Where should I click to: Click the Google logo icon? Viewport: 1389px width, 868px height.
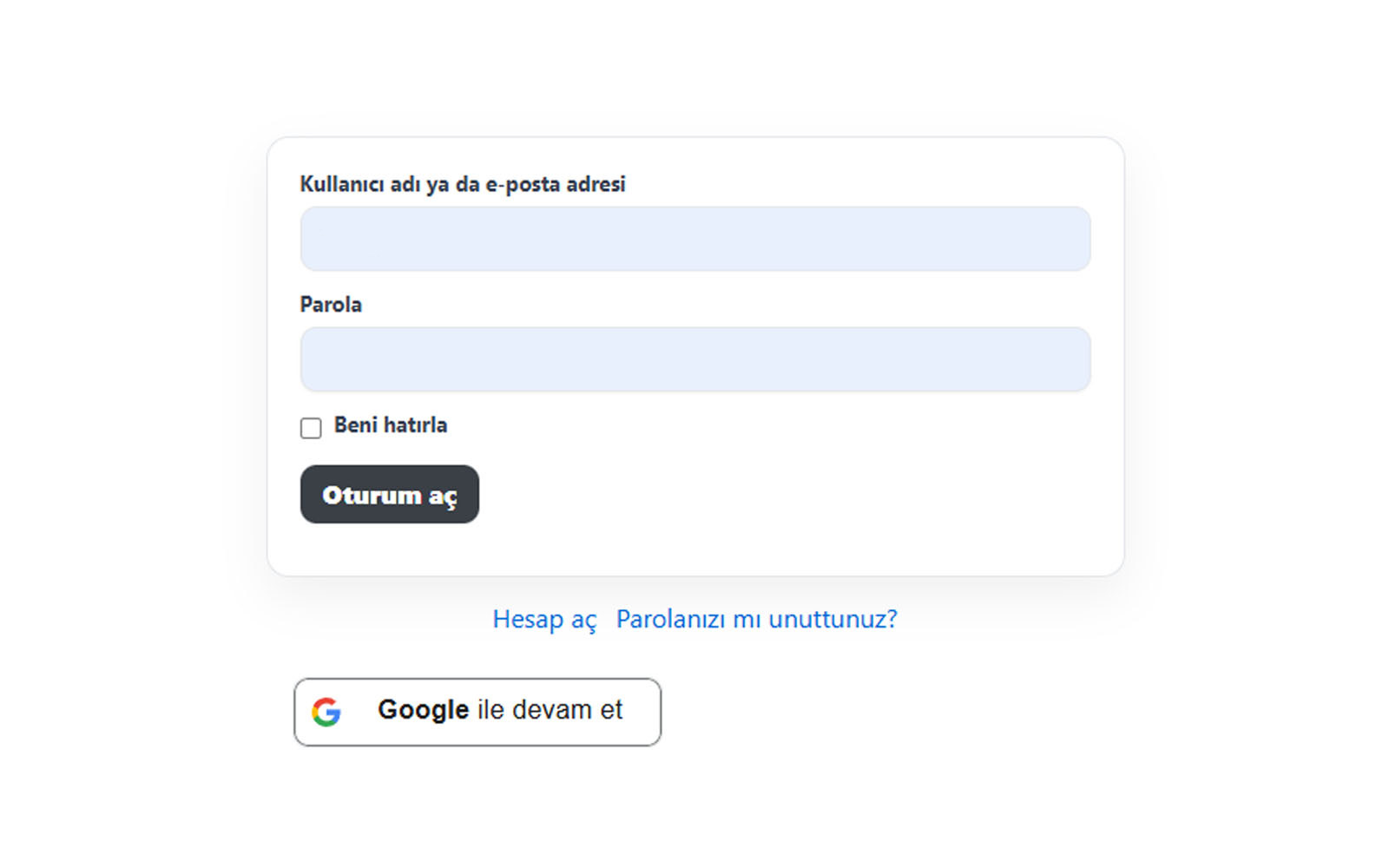point(326,712)
